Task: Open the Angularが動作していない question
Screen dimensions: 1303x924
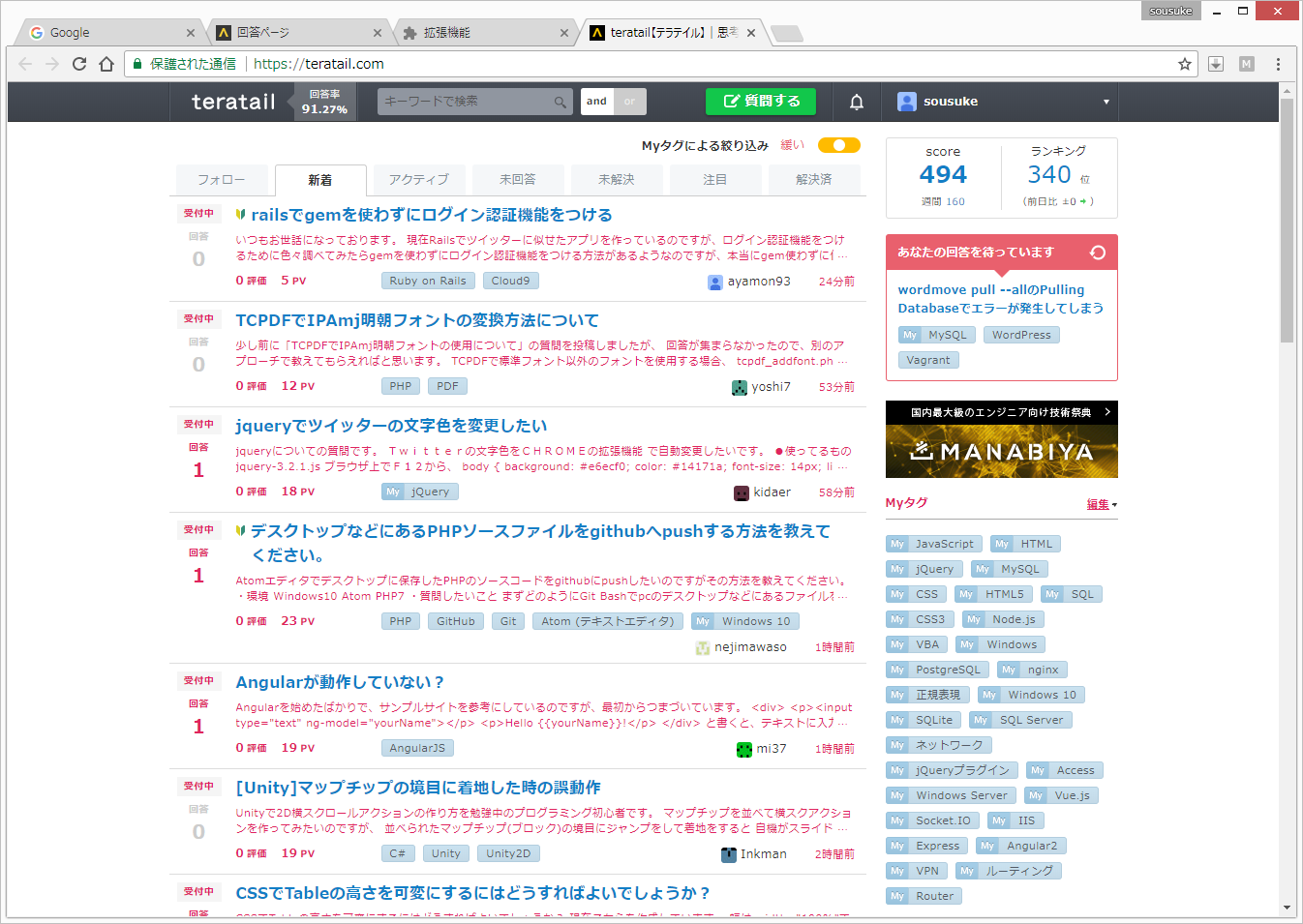Action: tap(340, 682)
